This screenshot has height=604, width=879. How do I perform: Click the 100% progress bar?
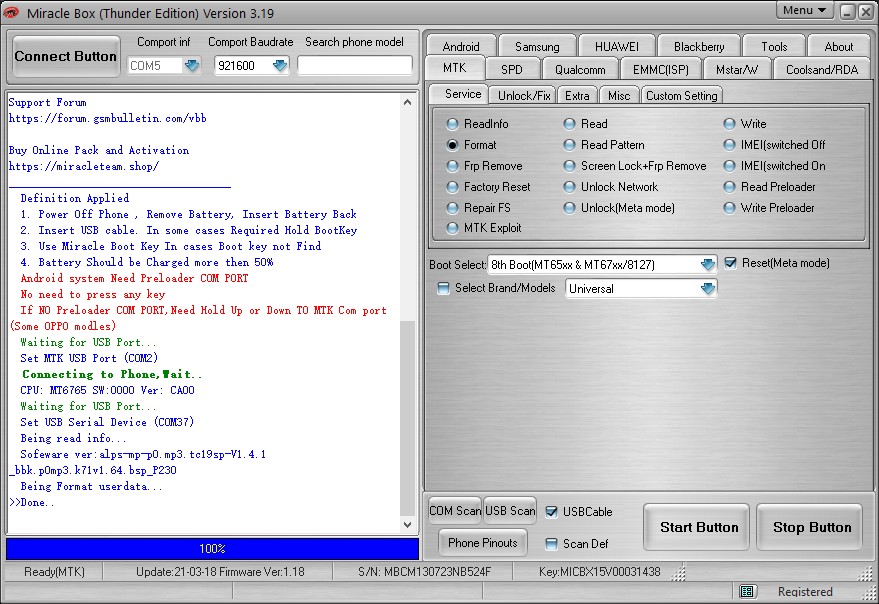[212, 548]
